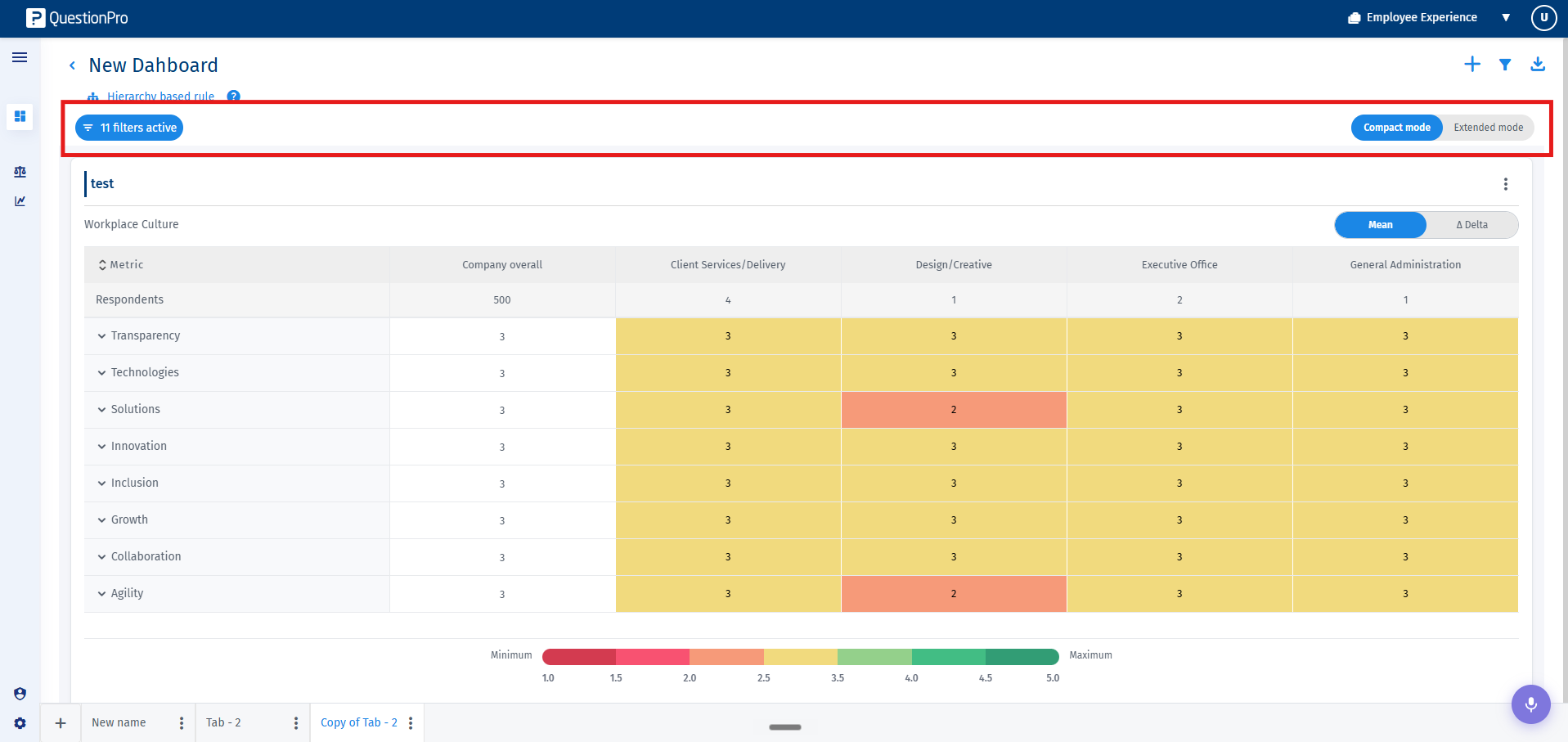1568x742 pixels.
Task: Click the Workplace Culture label
Action: pos(131,224)
